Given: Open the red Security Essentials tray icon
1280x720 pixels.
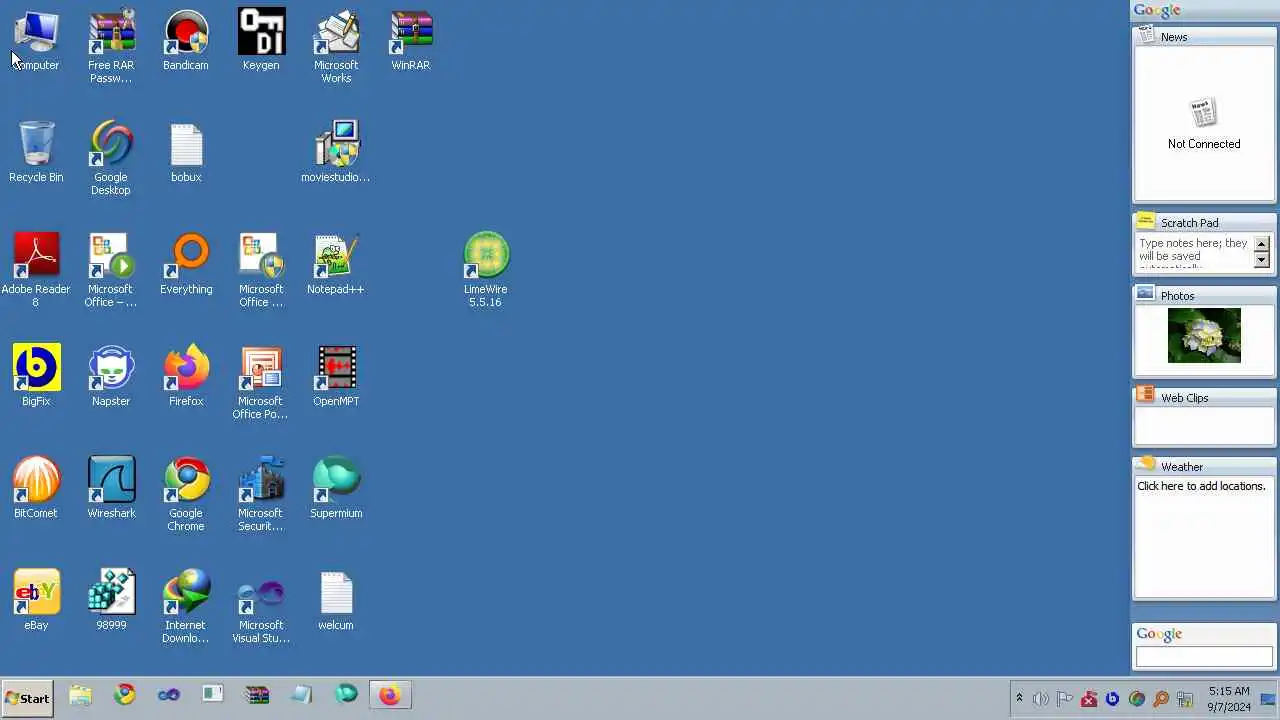Looking at the screenshot, I should [1089, 699].
